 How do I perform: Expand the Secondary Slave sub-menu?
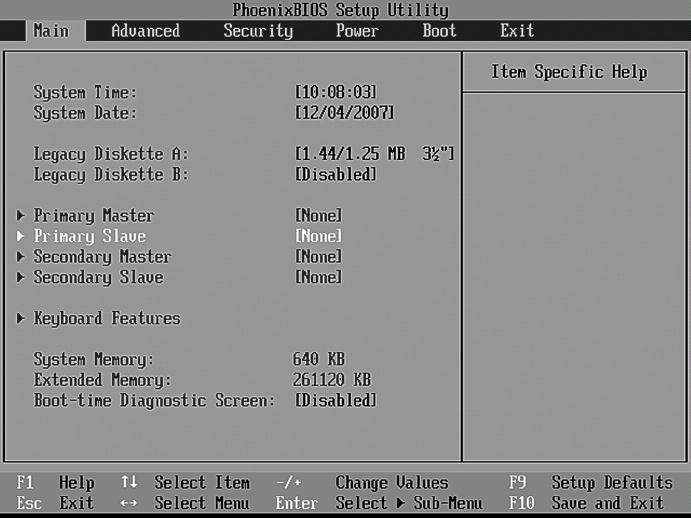(x=98, y=277)
